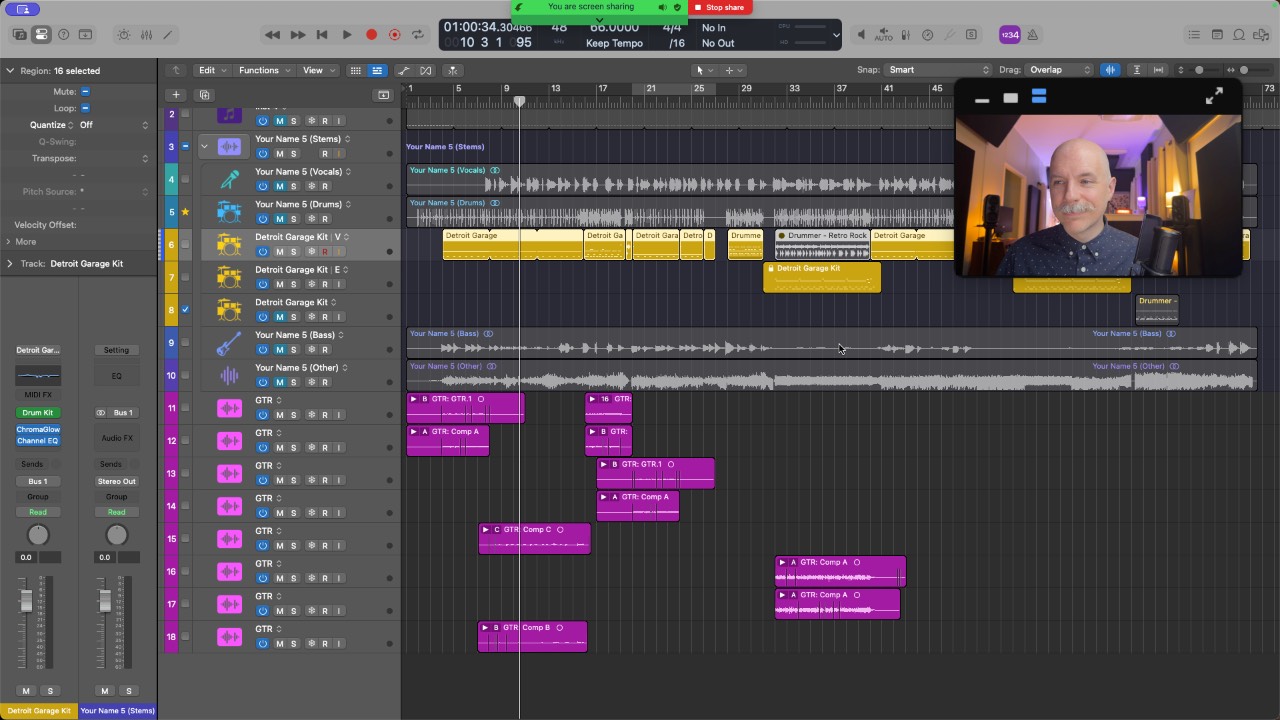The height and width of the screenshot is (720, 1280).
Task: Add a new track with plus button
Action: [176, 95]
